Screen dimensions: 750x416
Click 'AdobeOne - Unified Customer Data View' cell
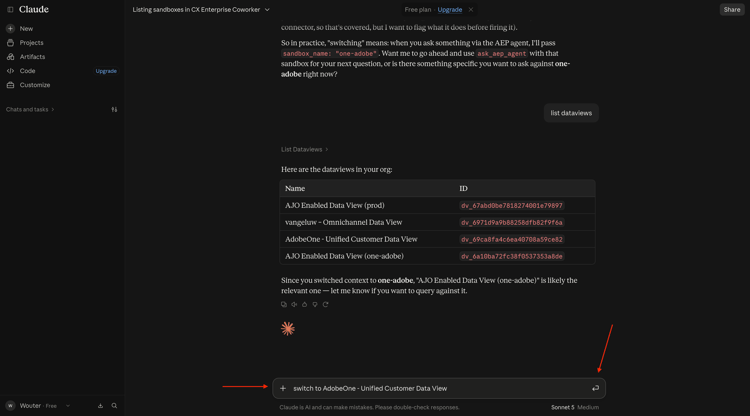coord(351,239)
